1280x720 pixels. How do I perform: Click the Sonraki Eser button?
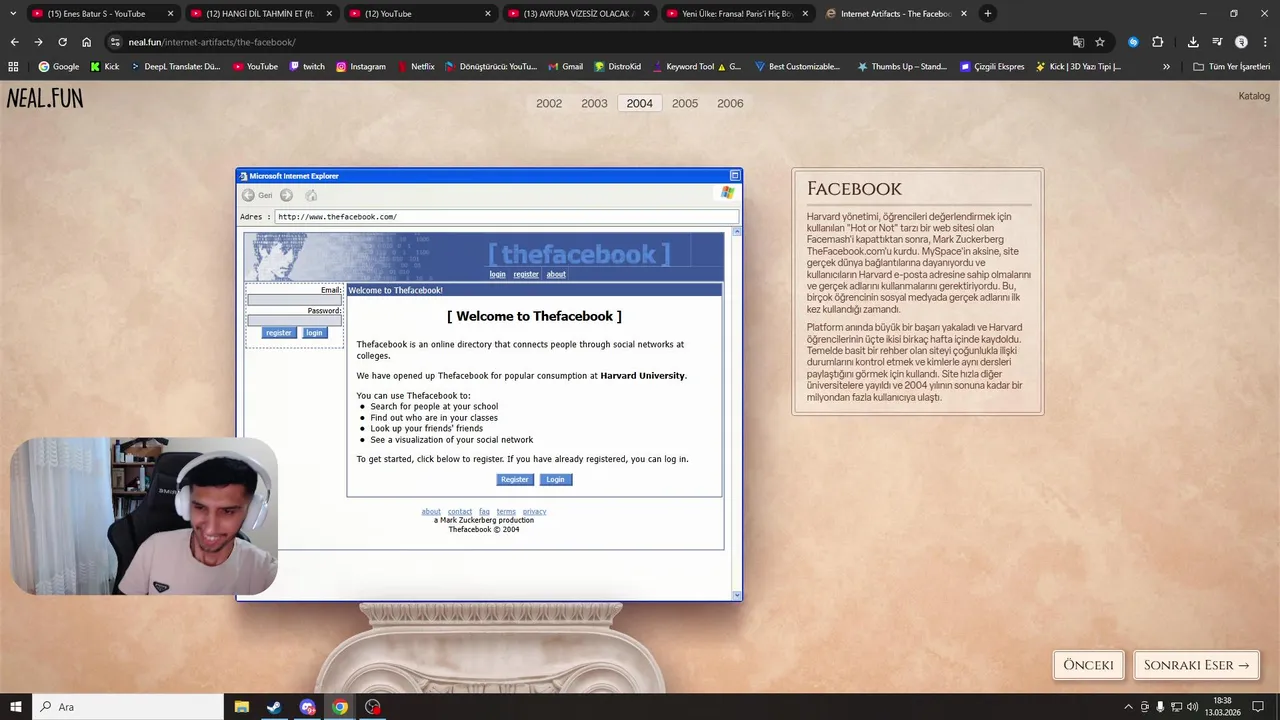[x=1196, y=665]
